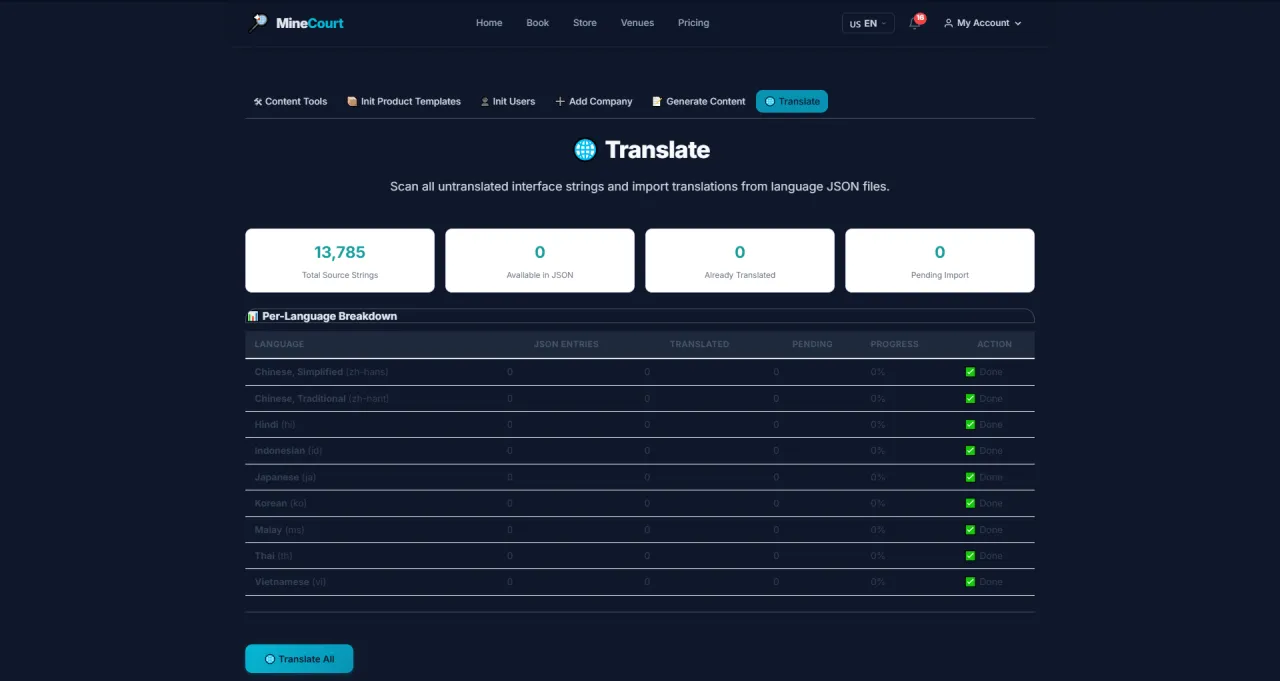Click the Hindi (hi) row label
This screenshot has height=681, width=1280.
point(275,424)
